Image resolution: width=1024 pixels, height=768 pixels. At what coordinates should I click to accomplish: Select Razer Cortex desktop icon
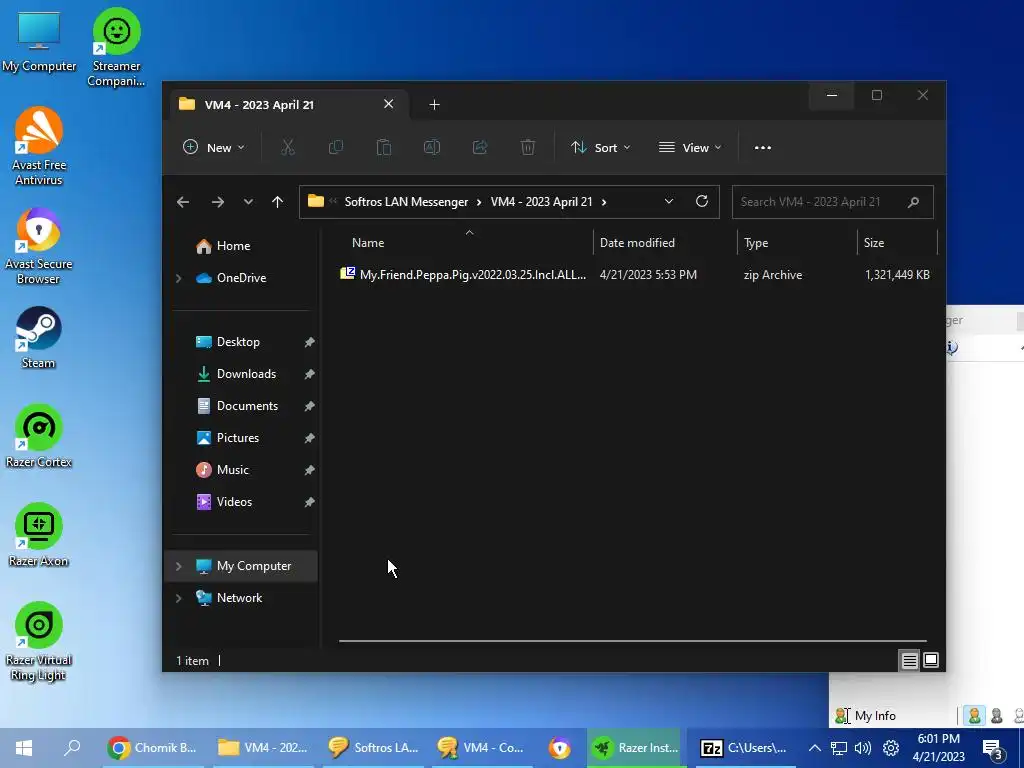tap(39, 436)
